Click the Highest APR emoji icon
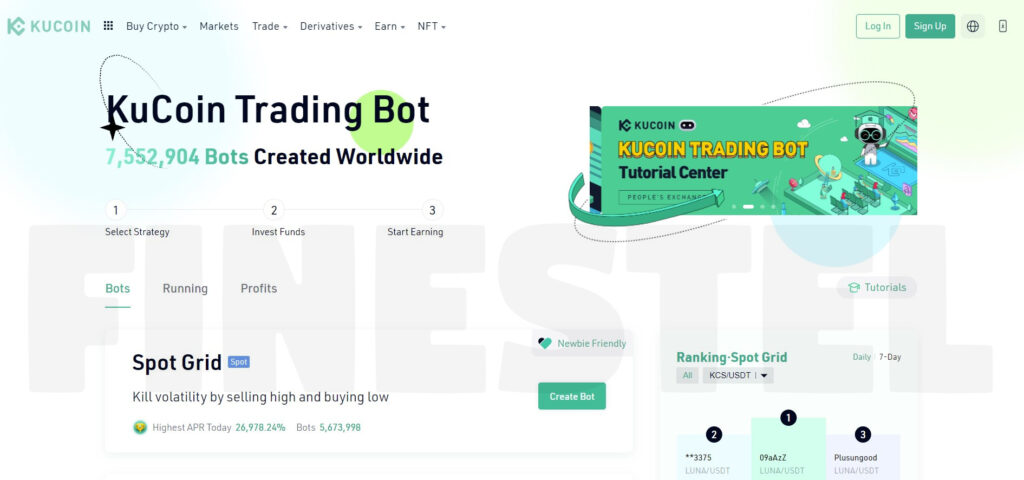 [x=140, y=428]
